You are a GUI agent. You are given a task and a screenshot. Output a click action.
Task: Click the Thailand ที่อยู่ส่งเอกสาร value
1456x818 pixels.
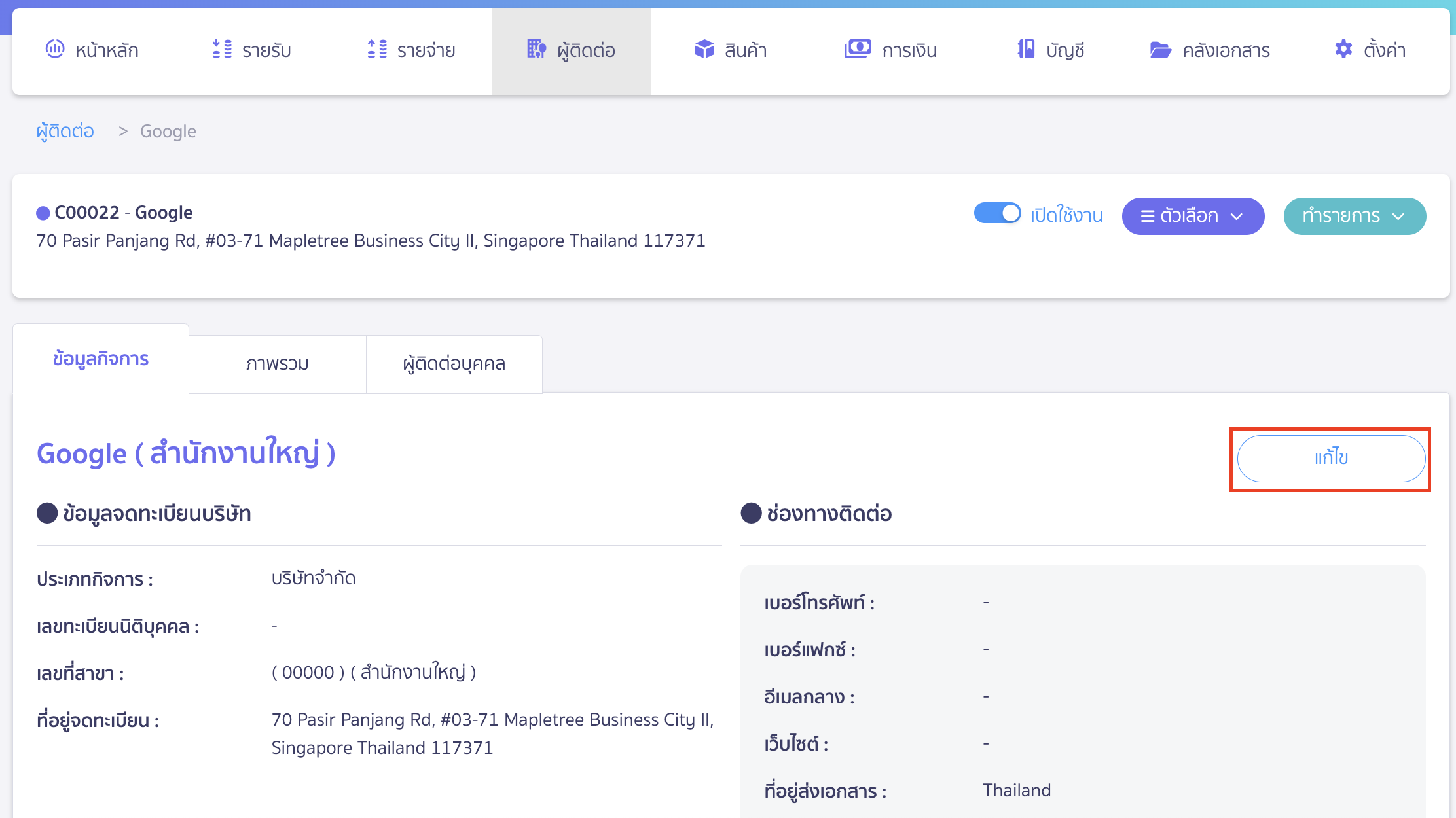[1017, 791]
